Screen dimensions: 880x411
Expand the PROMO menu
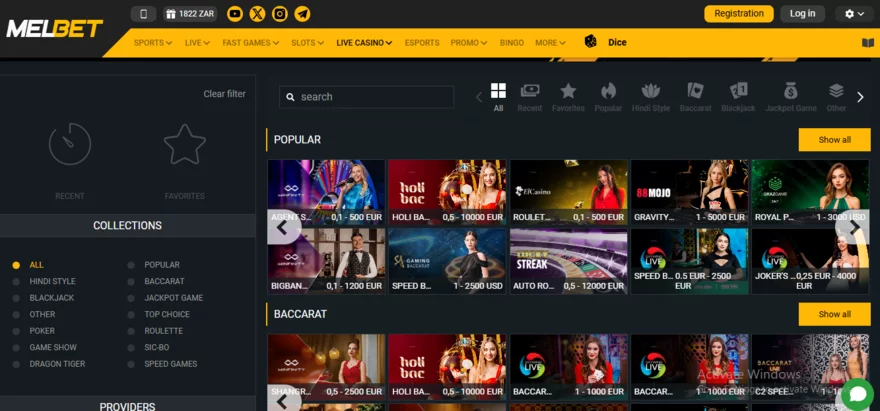click(469, 43)
